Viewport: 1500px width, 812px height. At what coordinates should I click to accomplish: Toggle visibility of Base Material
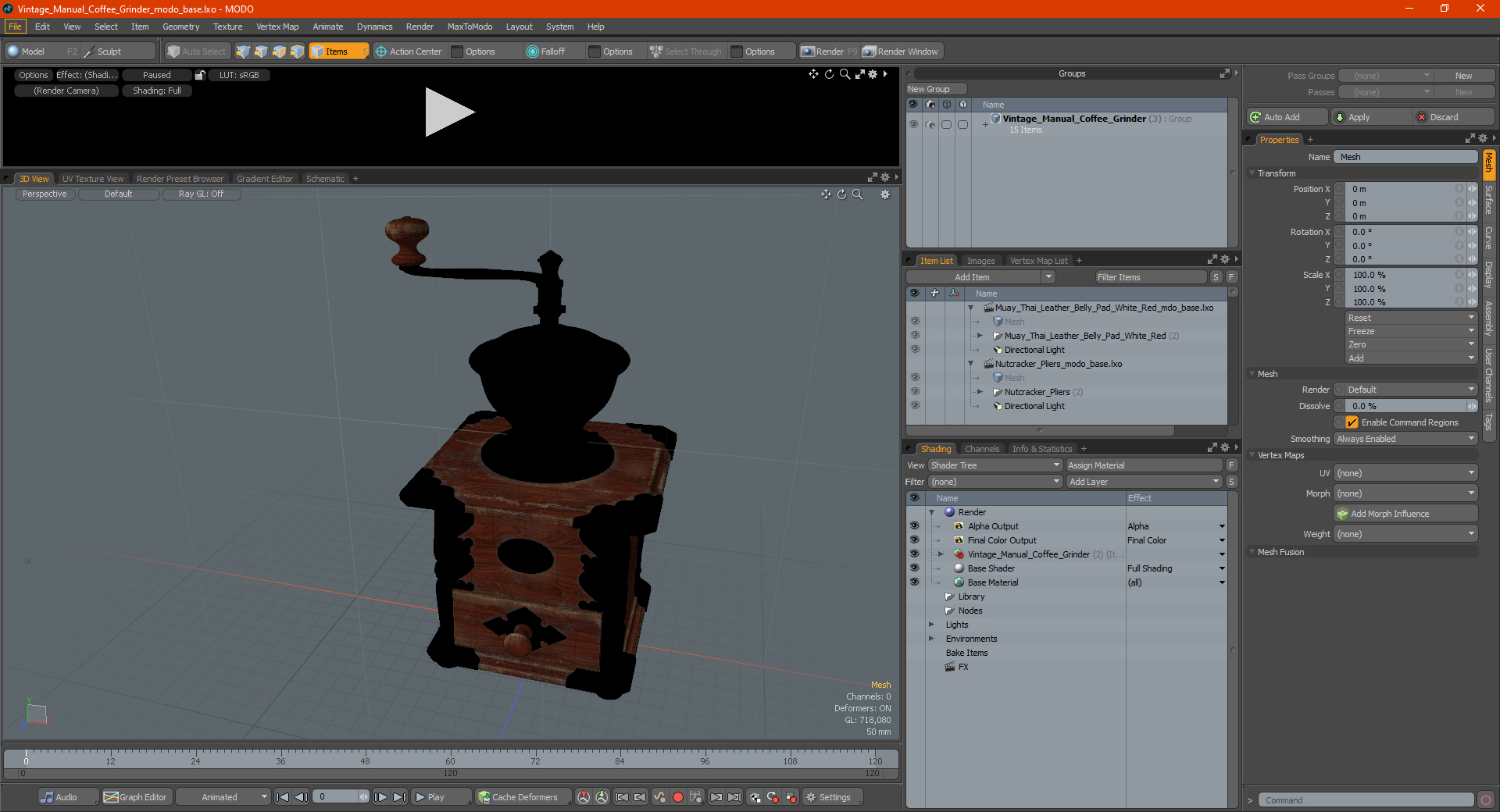pos(914,582)
